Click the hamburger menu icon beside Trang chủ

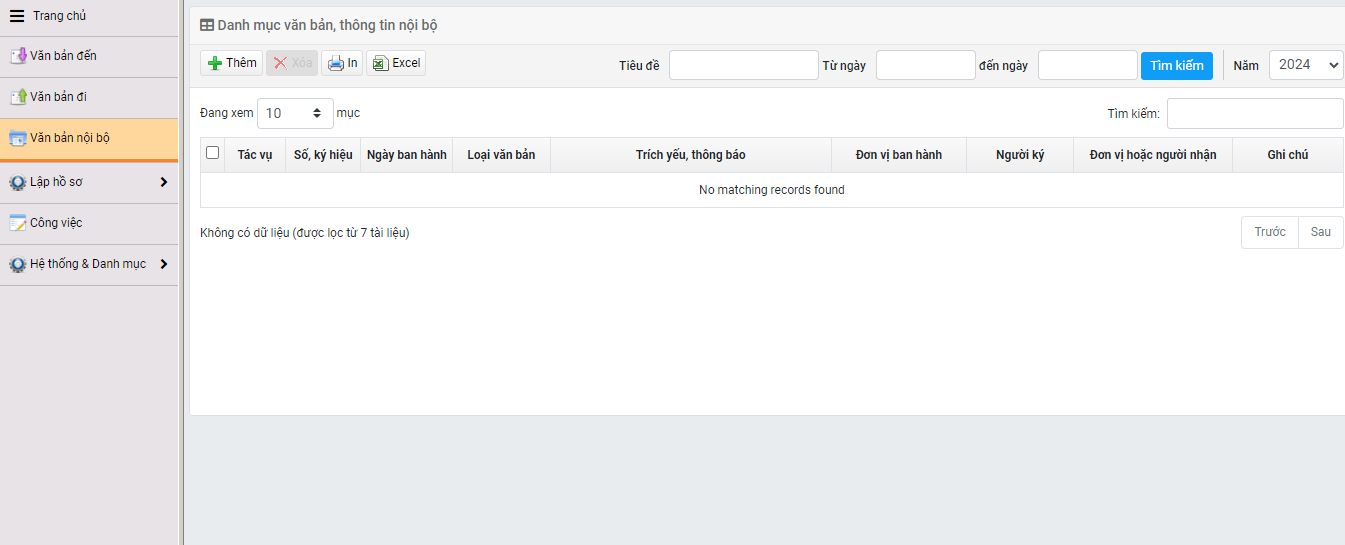pyautogui.click(x=17, y=16)
